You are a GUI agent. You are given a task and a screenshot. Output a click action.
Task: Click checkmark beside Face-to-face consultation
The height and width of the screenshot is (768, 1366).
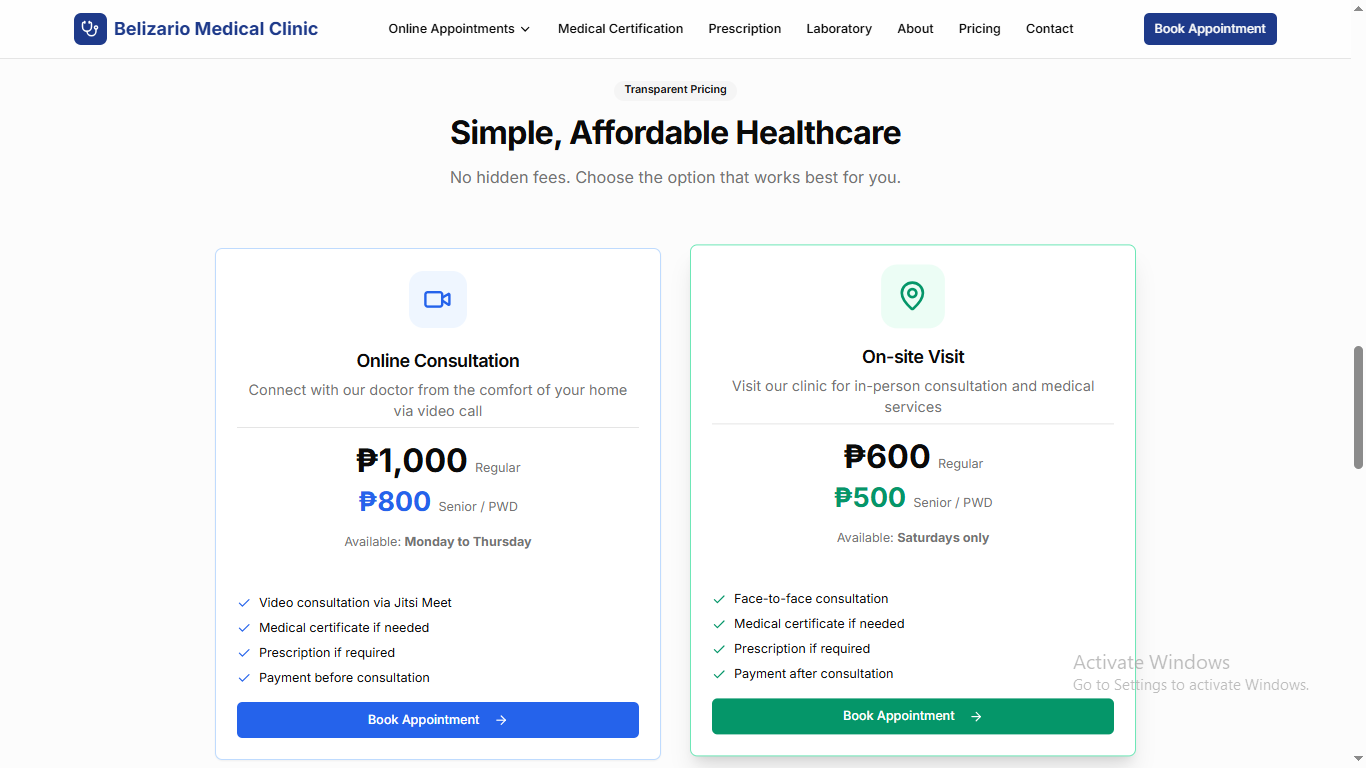[719, 599]
